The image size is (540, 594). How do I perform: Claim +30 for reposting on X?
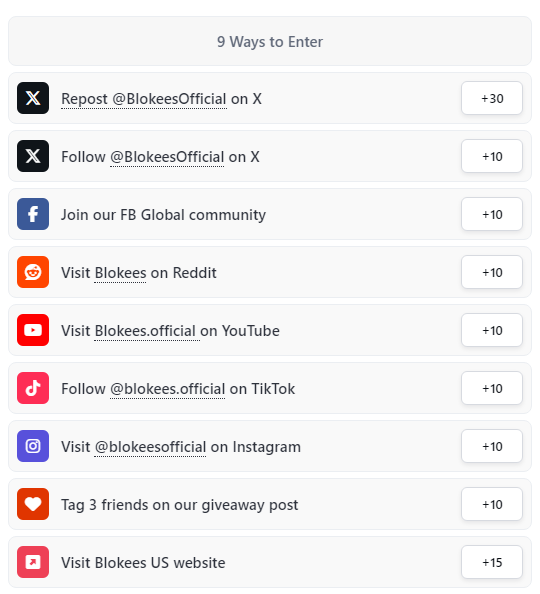[x=492, y=98]
